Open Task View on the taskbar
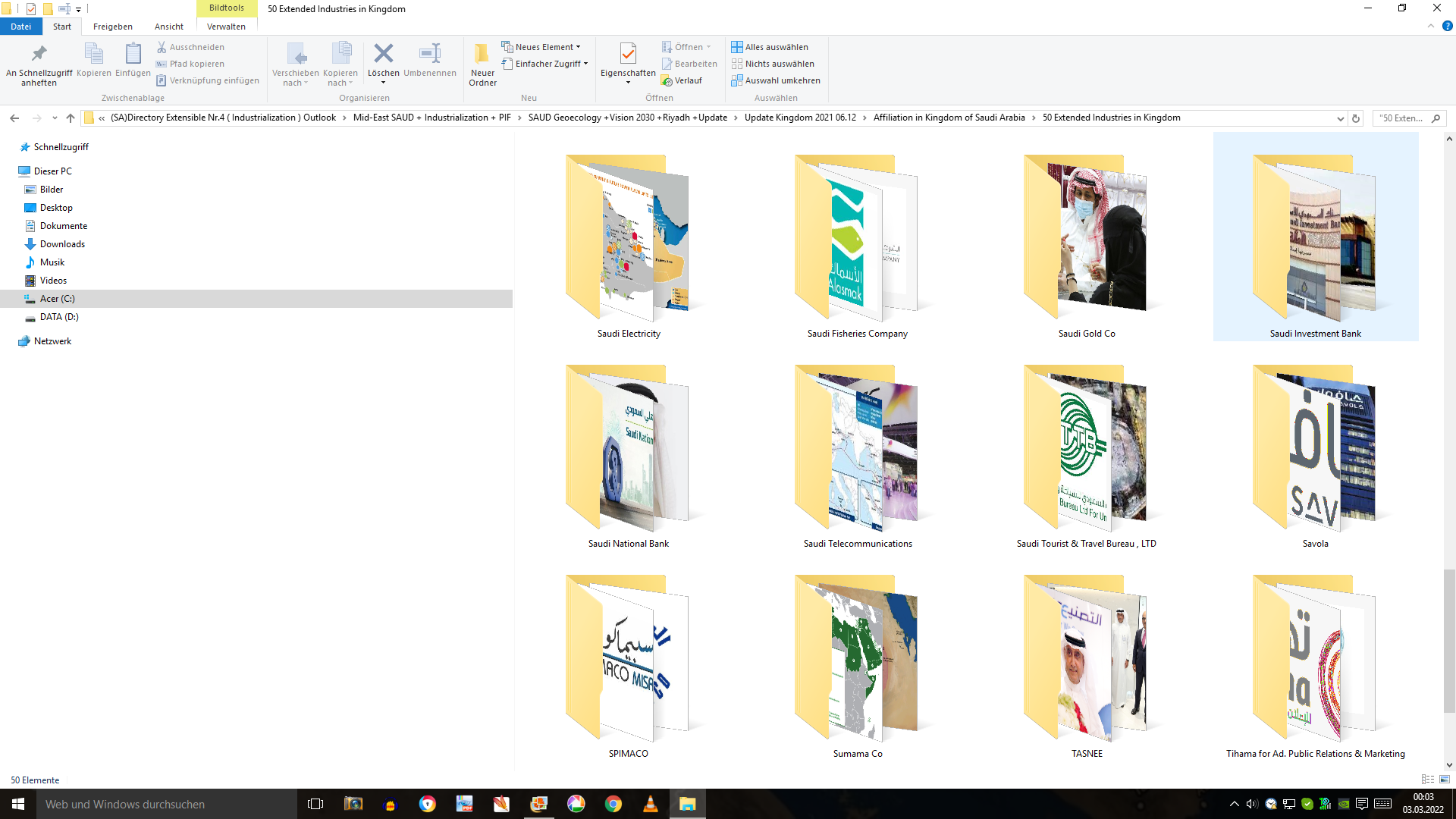The height and width of the screenshot is (819, 1456). pyautogui.click(x=315, y=804)
